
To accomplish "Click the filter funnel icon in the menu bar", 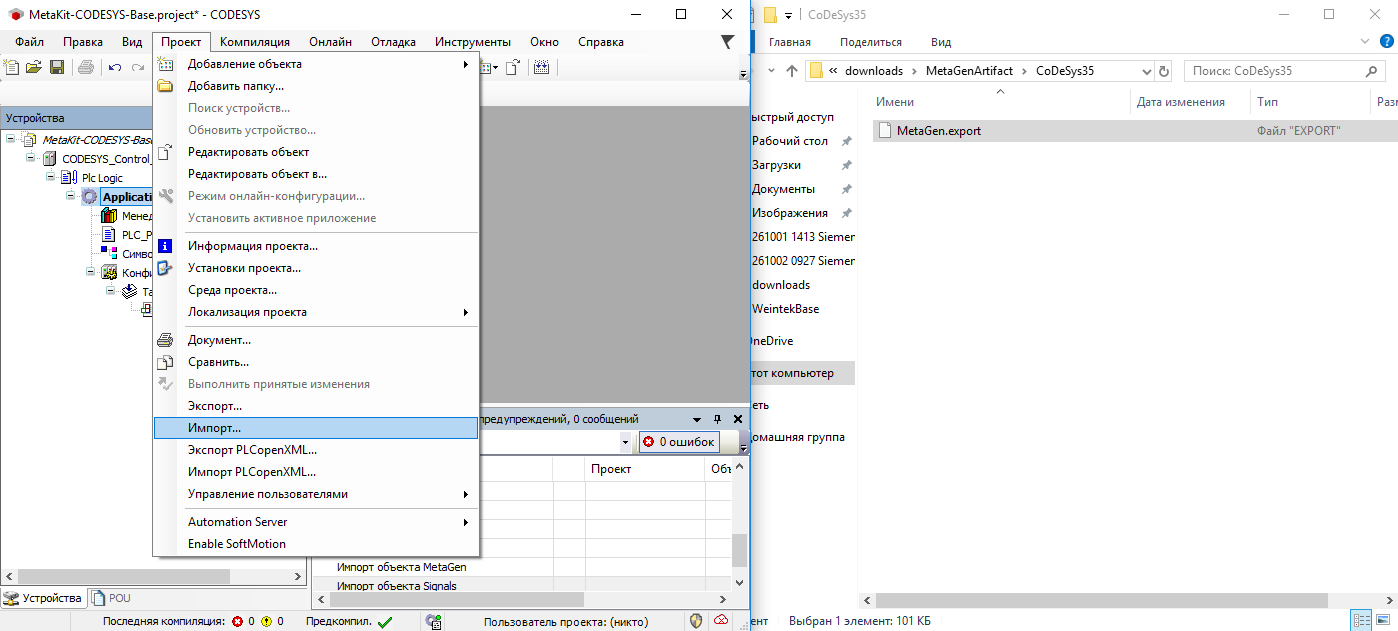I will pos(727,41).
